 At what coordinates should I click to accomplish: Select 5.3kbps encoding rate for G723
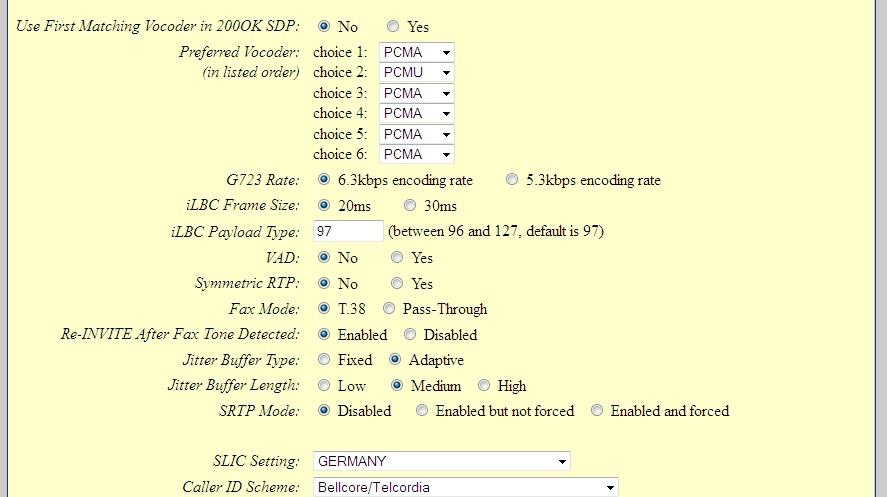click(511, 179)
